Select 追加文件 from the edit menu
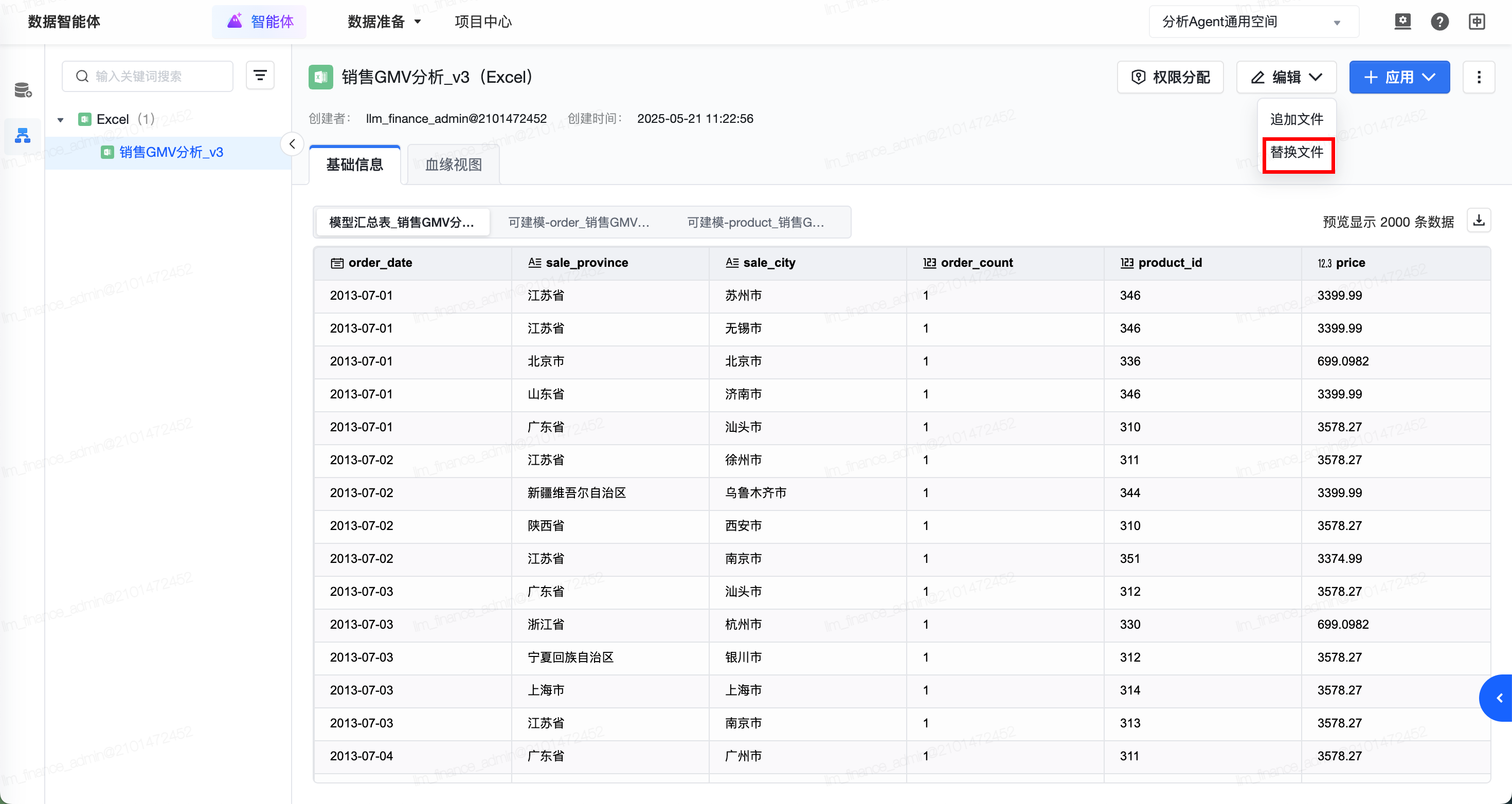Image resolution: width=1512 pixels, height=804 pixels. click(1297, 119)
